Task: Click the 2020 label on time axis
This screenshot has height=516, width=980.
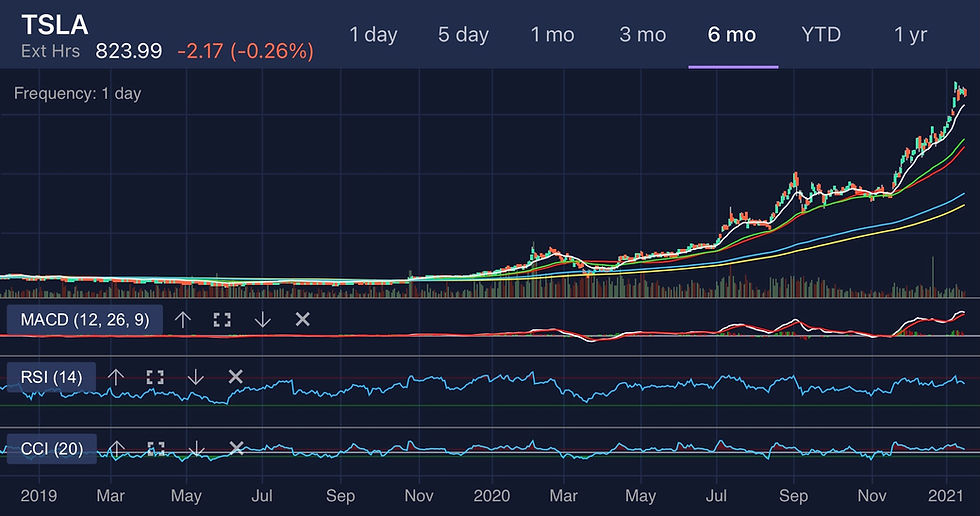Action: 492,496
